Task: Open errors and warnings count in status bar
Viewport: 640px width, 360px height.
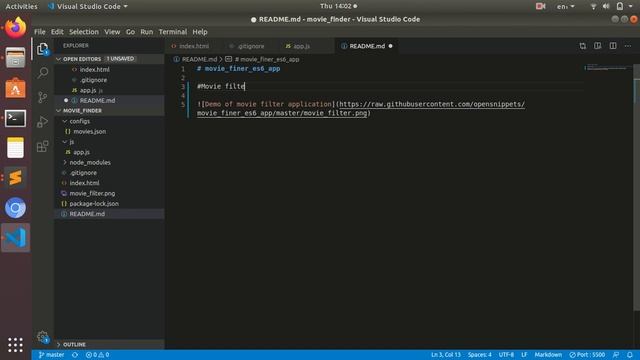Action: coord(97,355)
